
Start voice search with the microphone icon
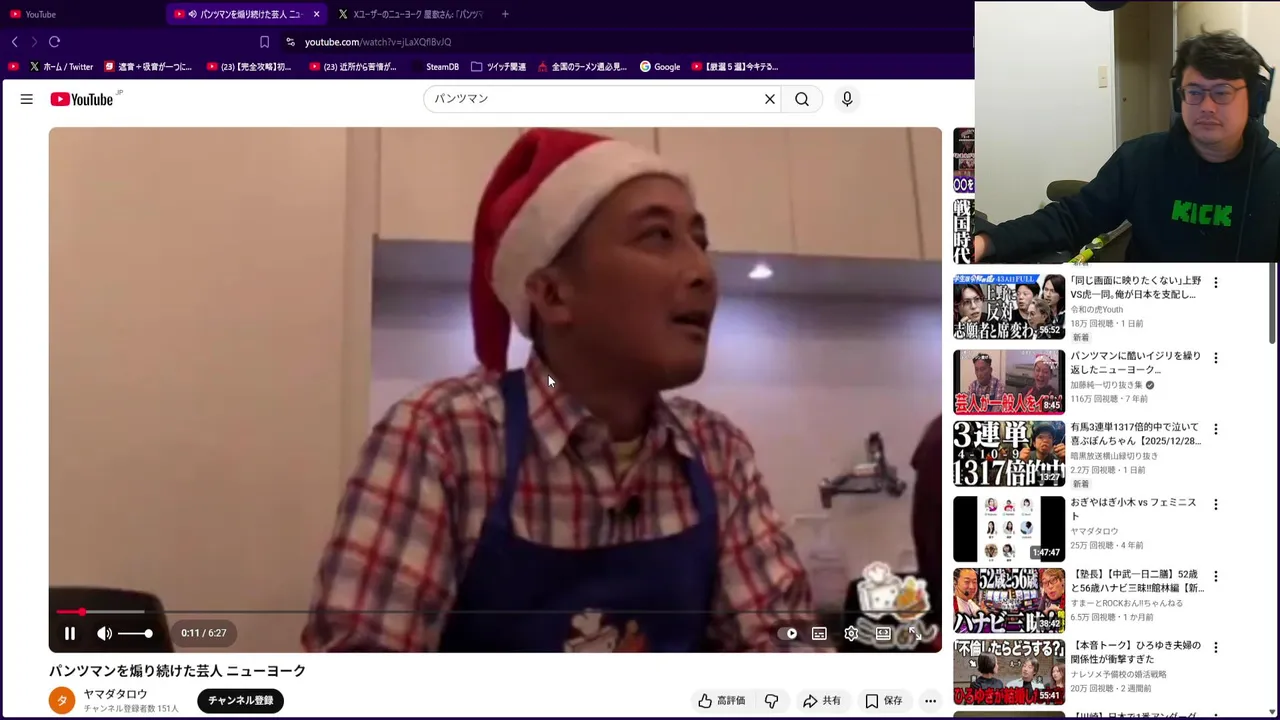pyautogui.click(x=847, y=99)
